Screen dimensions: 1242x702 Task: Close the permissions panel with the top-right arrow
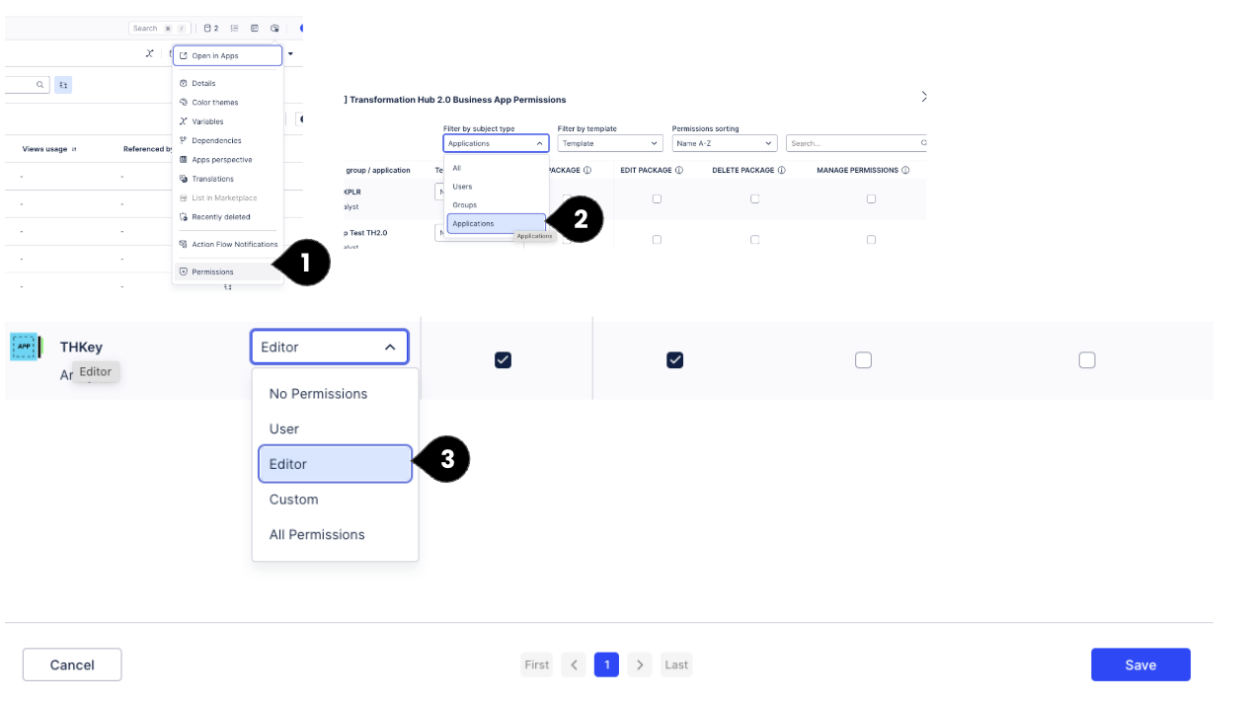point(923,97)
